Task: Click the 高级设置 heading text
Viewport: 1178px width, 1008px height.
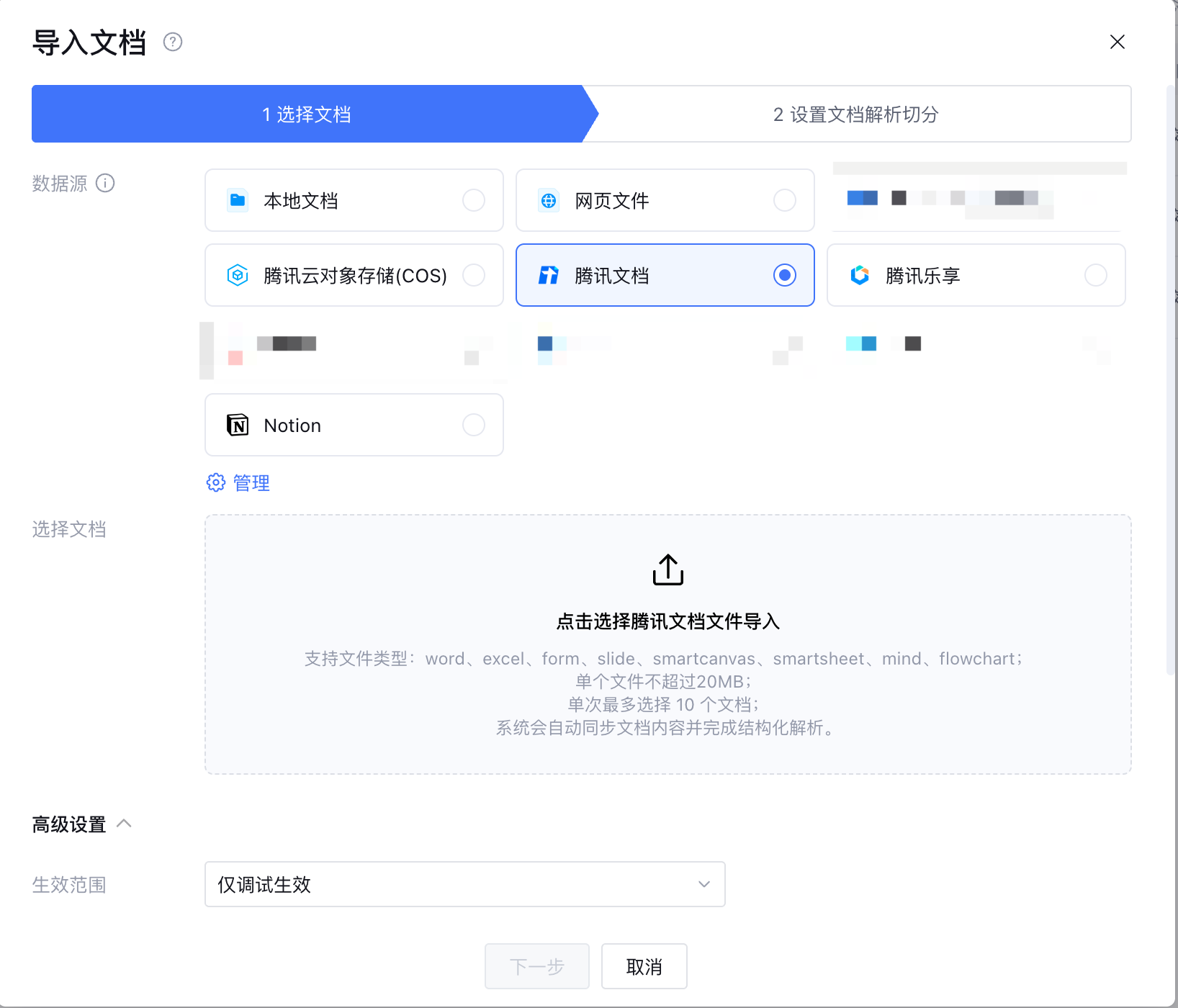Action: click(69, 824)
